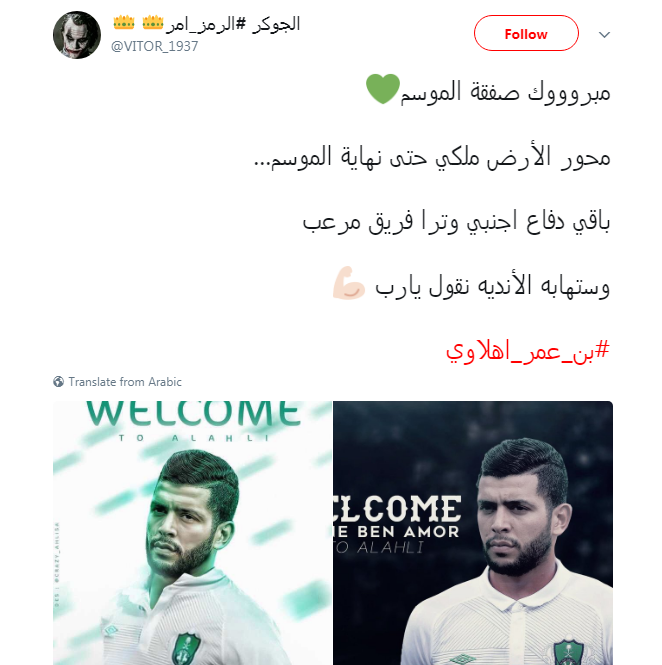Screen dimensions: 662x665
Task: Click the globe icon beside Translate
Action: 59,382
